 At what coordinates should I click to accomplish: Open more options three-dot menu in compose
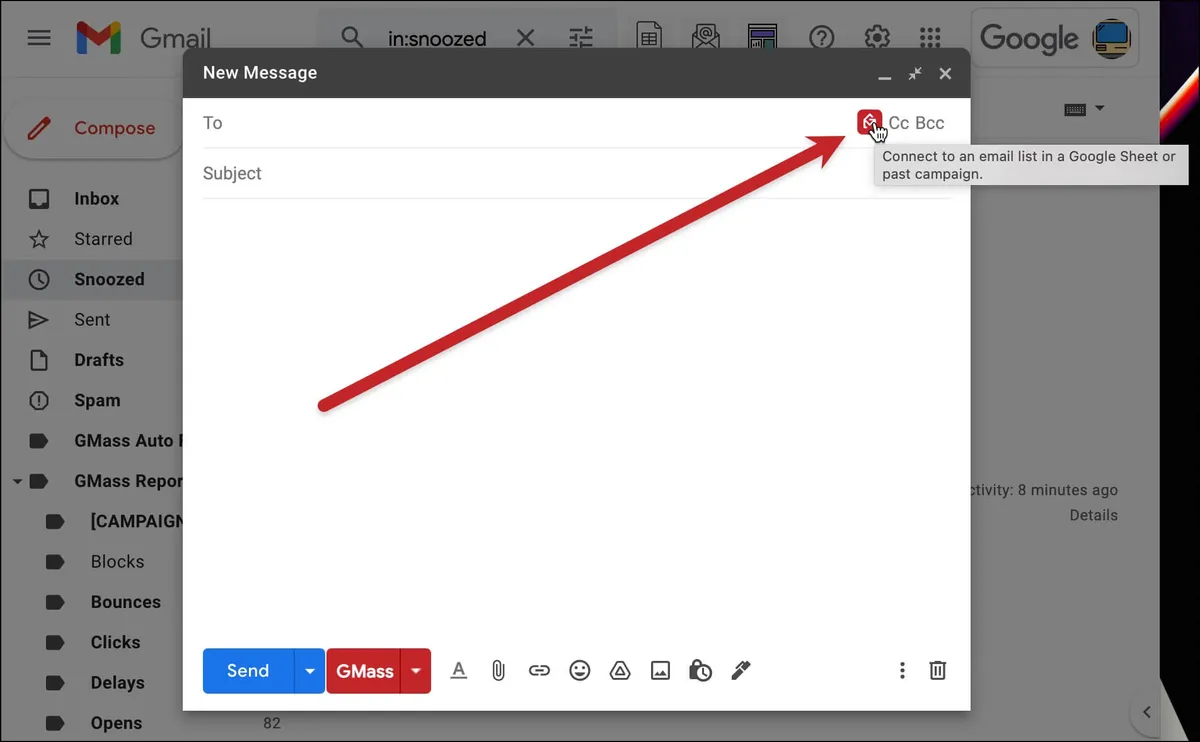pos(902,671)
